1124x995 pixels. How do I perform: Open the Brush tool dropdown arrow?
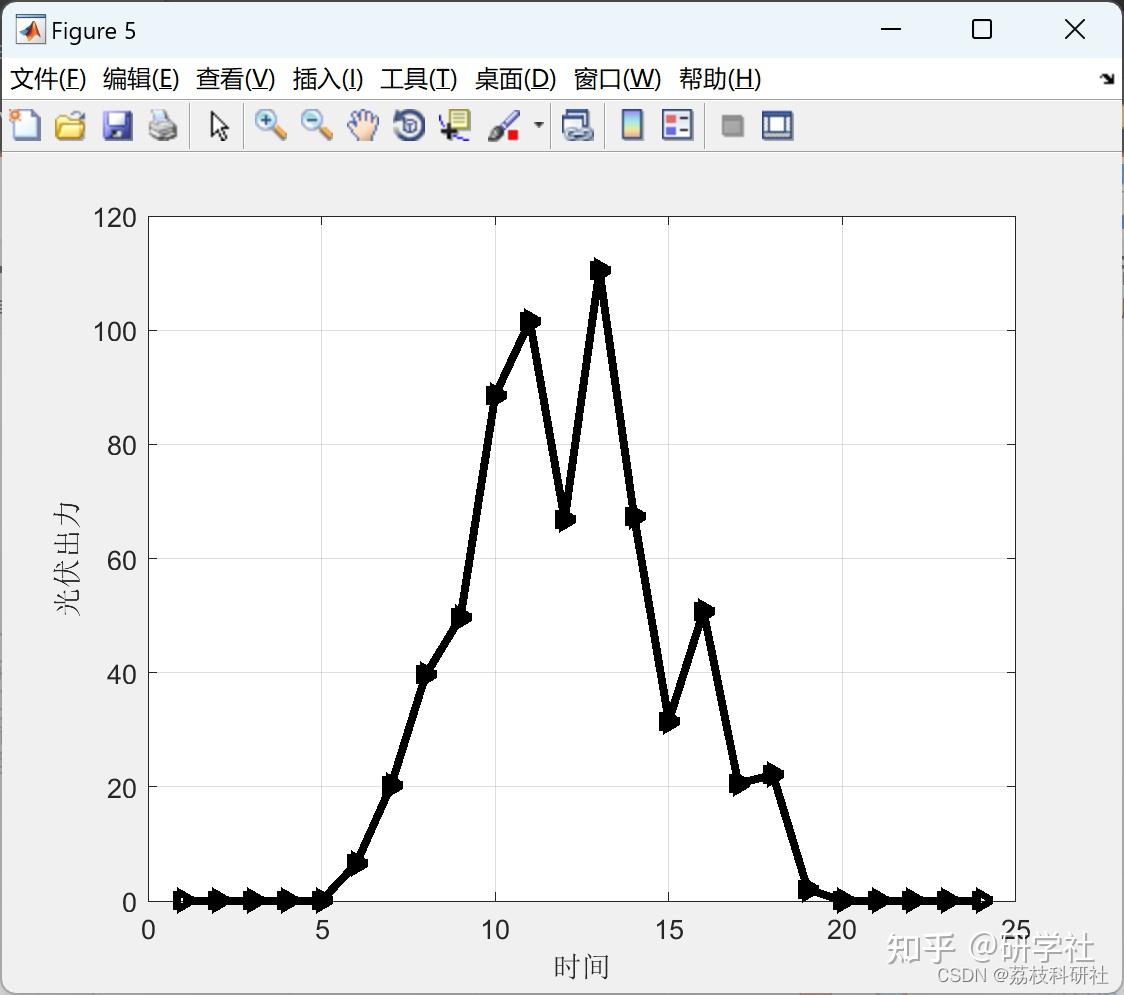point(538,125)
